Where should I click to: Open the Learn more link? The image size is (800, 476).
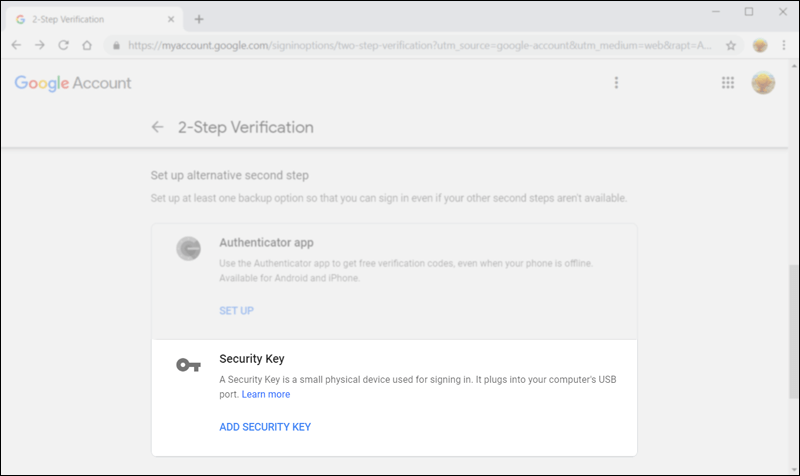266,394
